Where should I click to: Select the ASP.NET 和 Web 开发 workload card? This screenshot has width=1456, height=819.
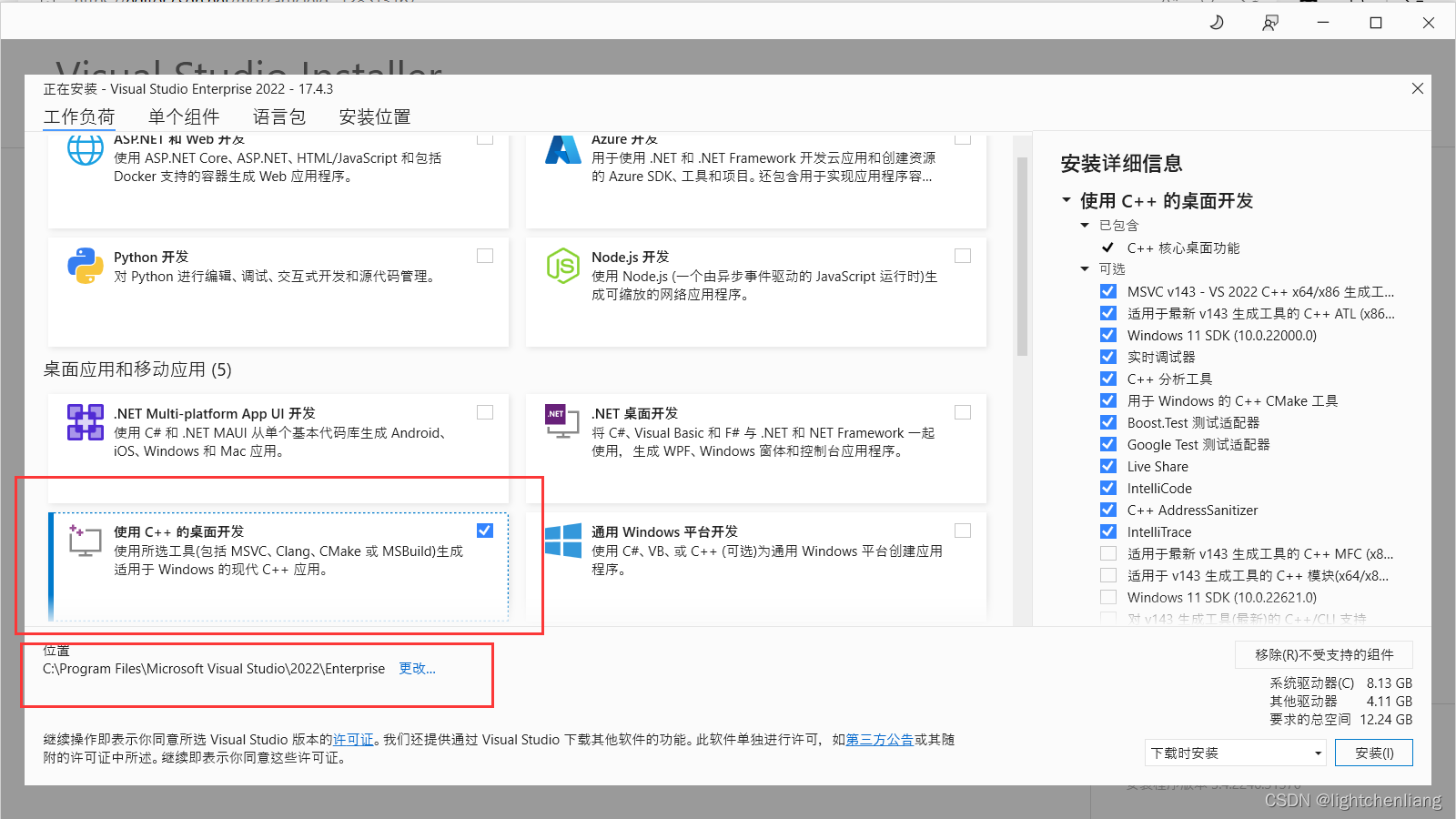pyautogui.click(x=278, y=181)
